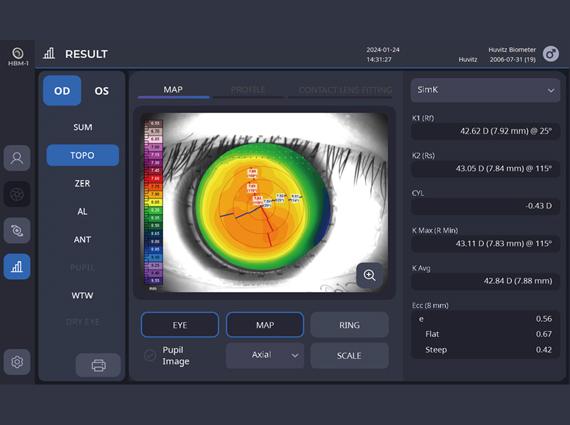This screenshot has width=570, height=425.
Task: Click the exam date 2024-01-24
Action: pyautogui.click(x=383, y=50)
